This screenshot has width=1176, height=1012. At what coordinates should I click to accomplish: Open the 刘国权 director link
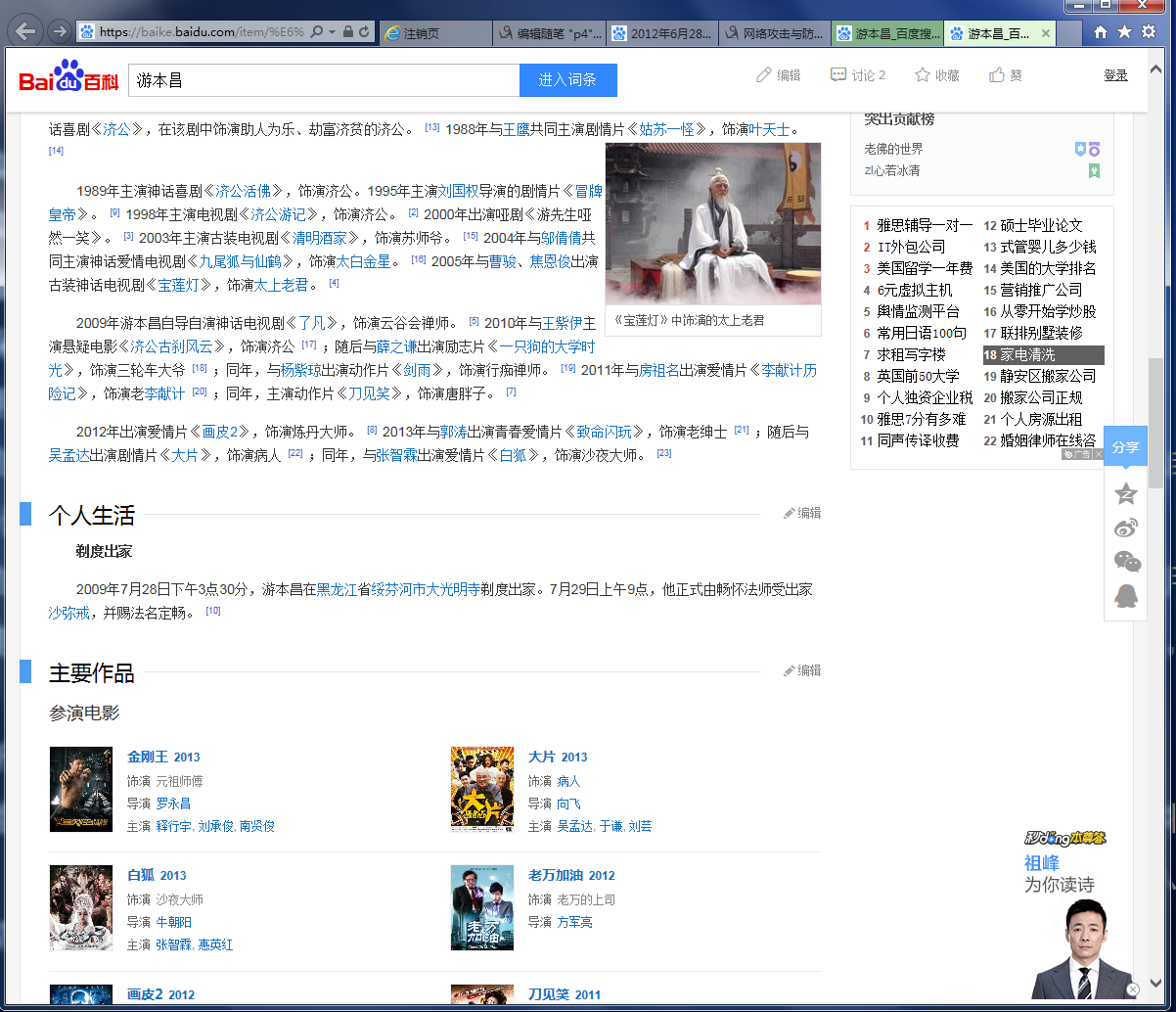458,191
